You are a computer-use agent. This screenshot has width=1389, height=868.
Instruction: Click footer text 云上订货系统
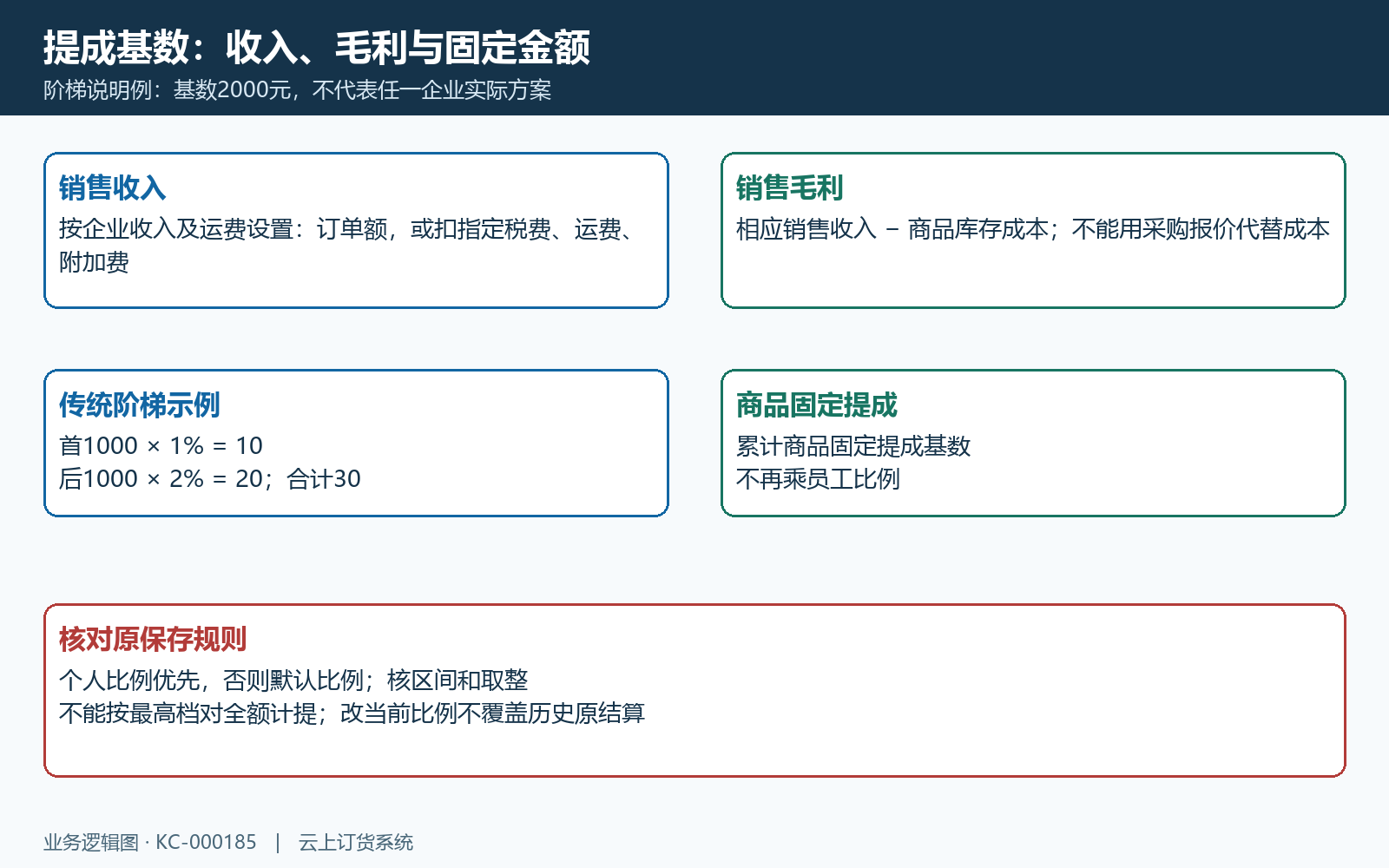pos(356,842)
